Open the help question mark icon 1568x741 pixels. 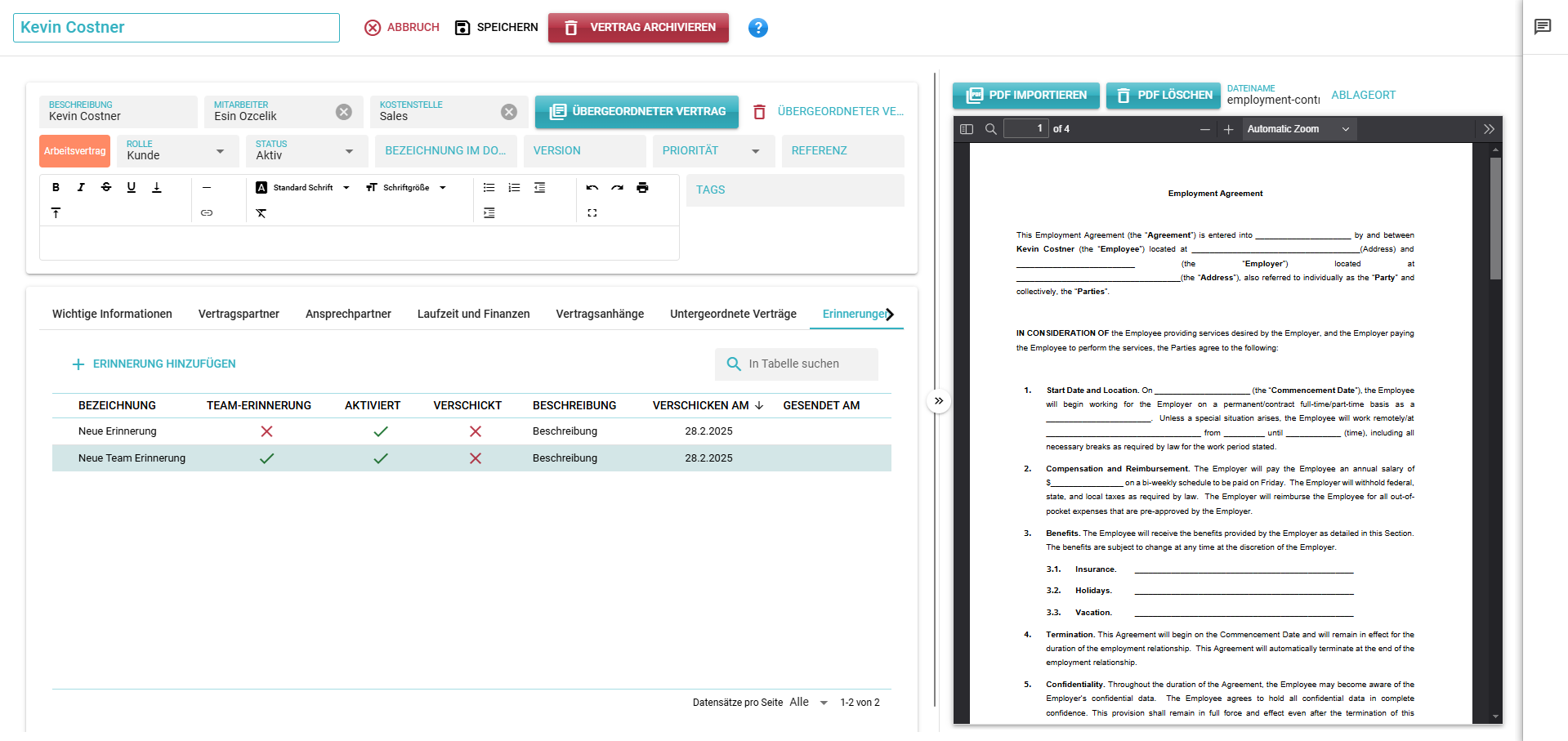pyautogui.click(x=757, y=28)
